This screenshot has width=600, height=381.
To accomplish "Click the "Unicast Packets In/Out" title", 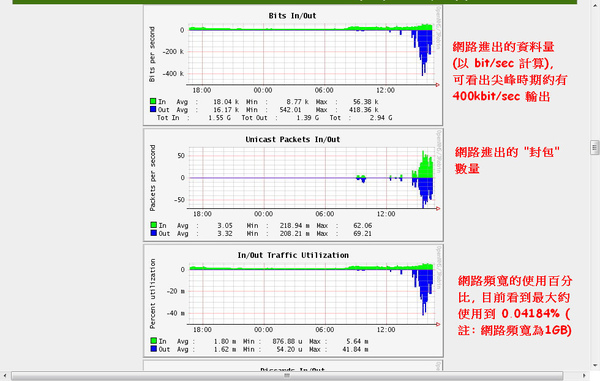I will (293, 139).
